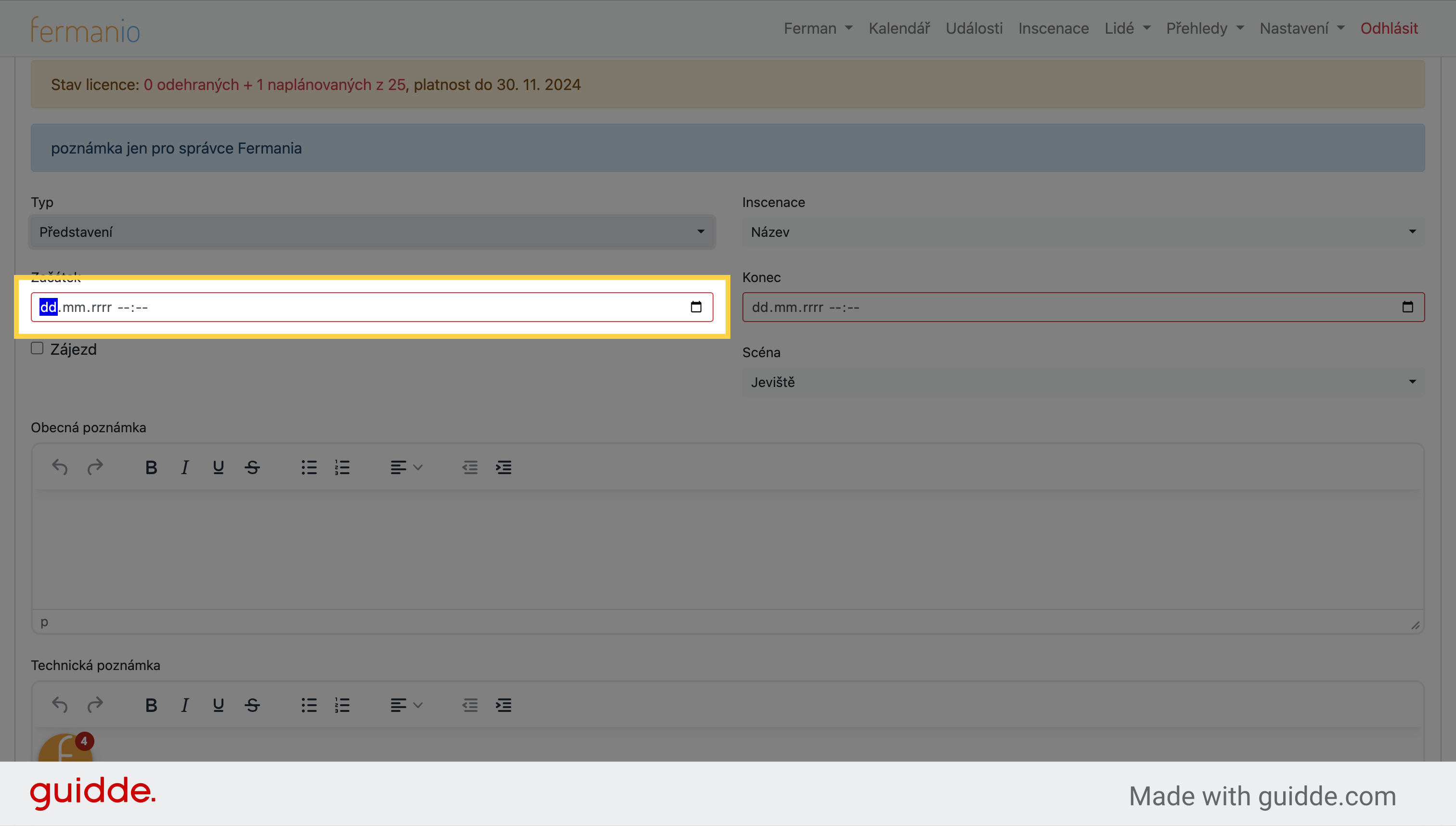1456x826 pixels.
Task: Expand the Ferman menu
Action: point(818,28)
